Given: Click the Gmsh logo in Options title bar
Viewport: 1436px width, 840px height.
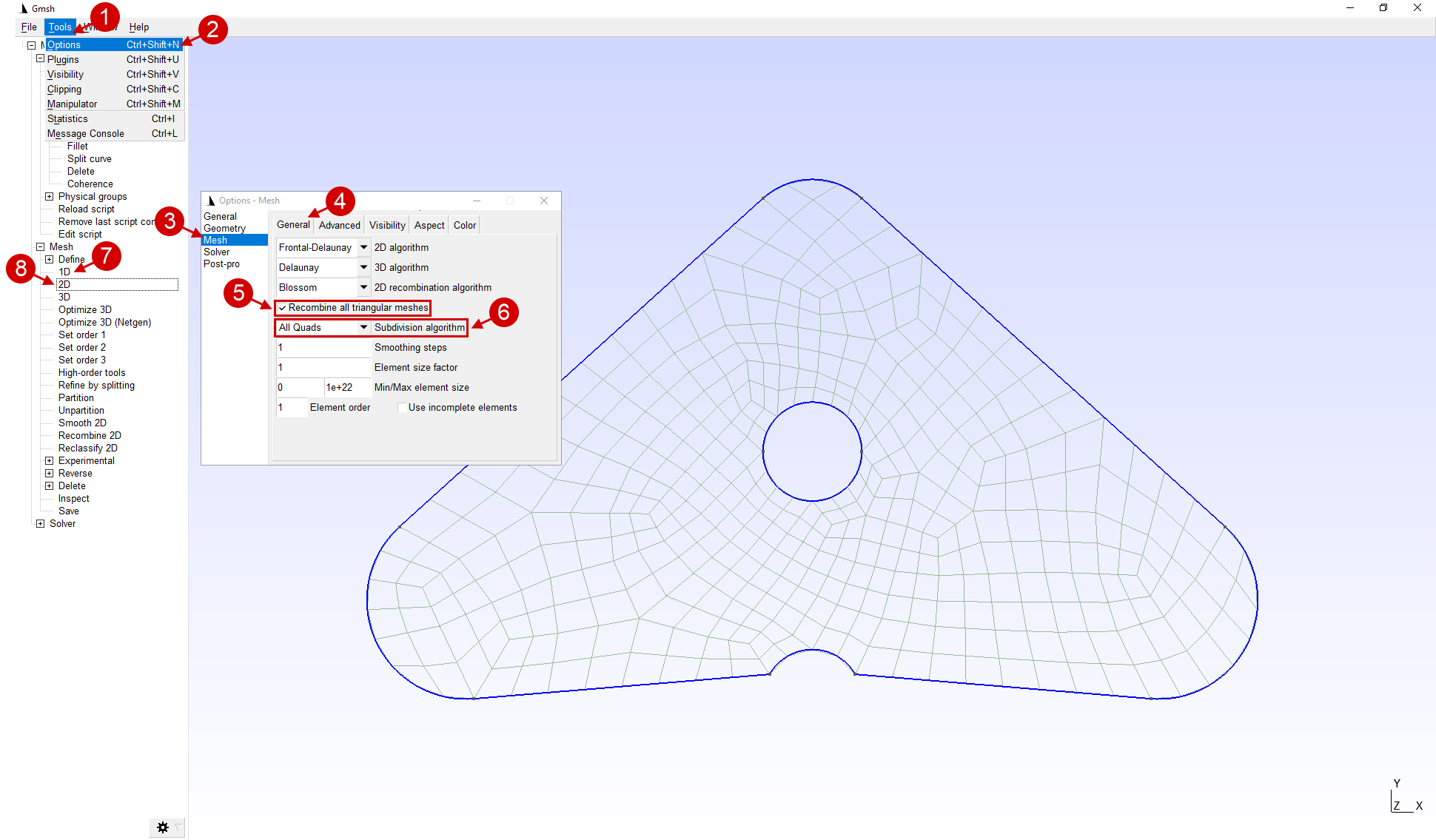Looking at the screenshot, I should tap(211, 201).
